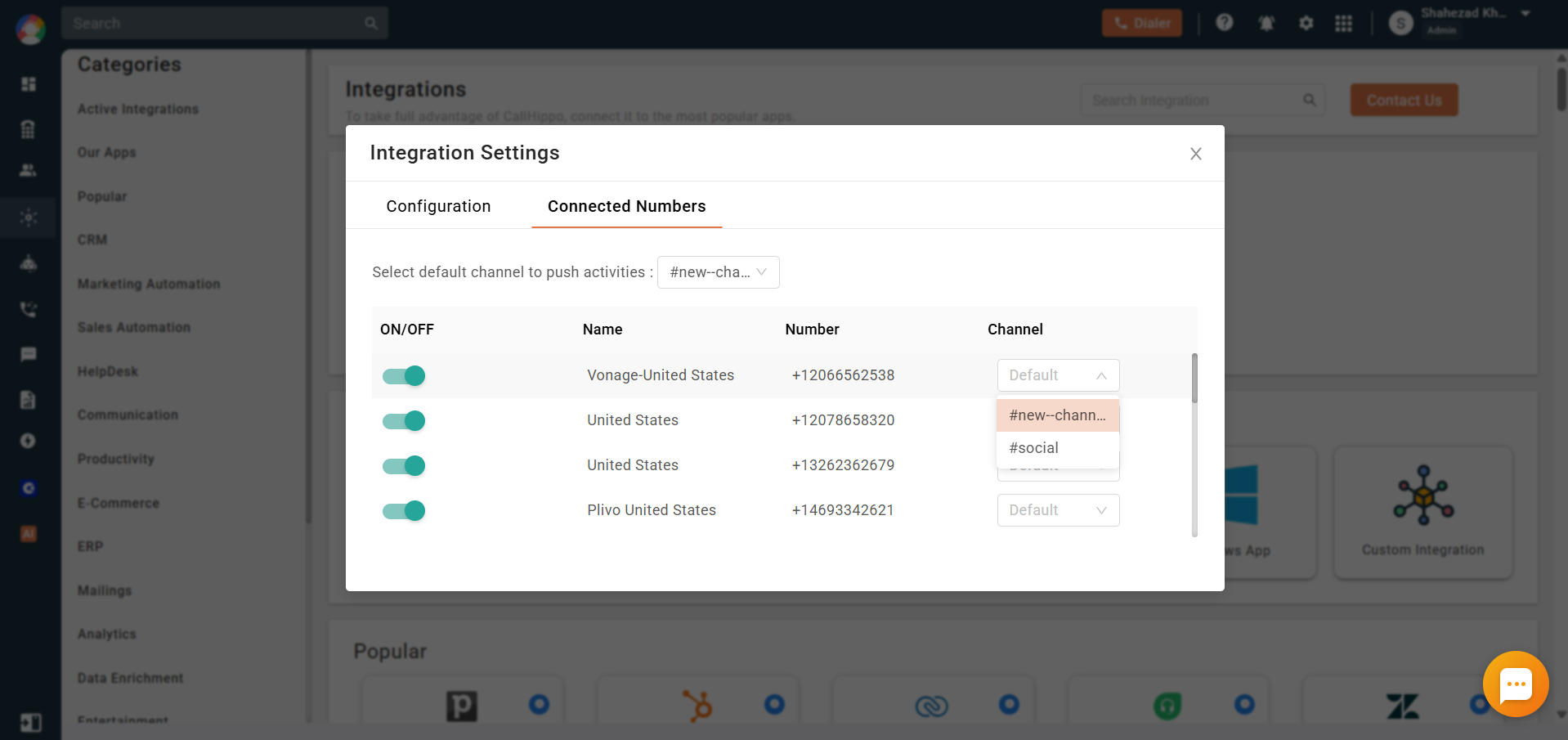Switch to the Configuration tab
This screenshot has width=1568, height=740.
click(x=438, y=206)
